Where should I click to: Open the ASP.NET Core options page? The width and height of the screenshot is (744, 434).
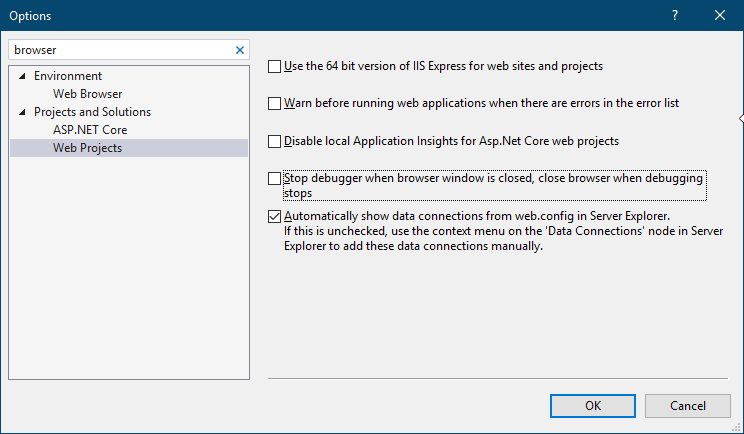(x=90, y=130)
